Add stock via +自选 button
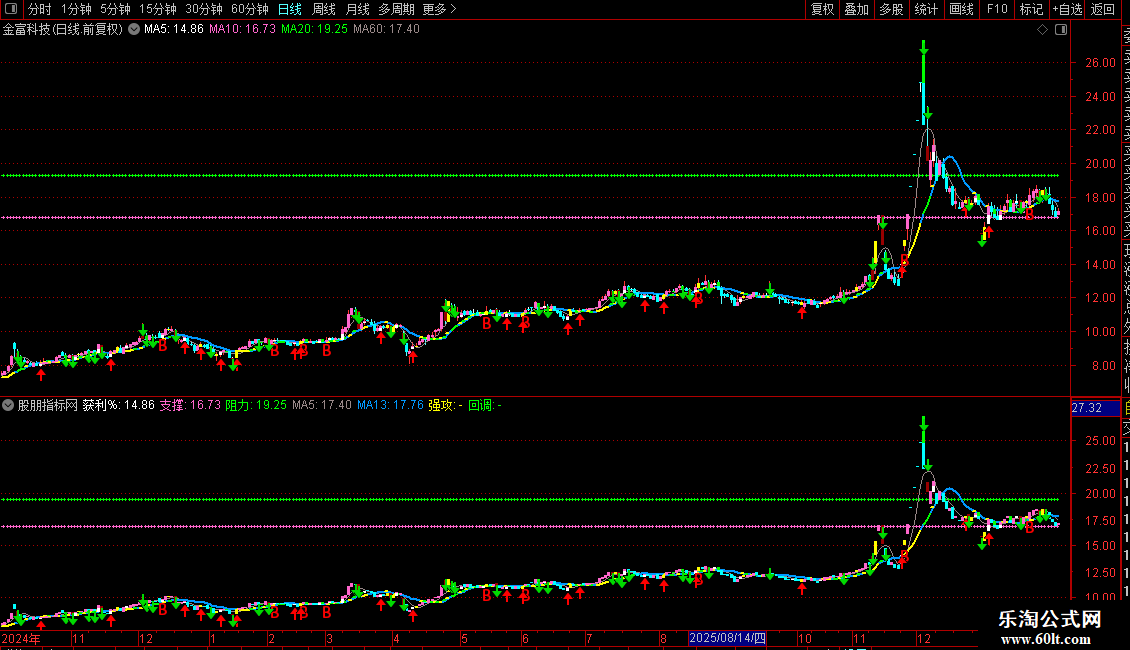1130x650 pixels. (1067, 9)
